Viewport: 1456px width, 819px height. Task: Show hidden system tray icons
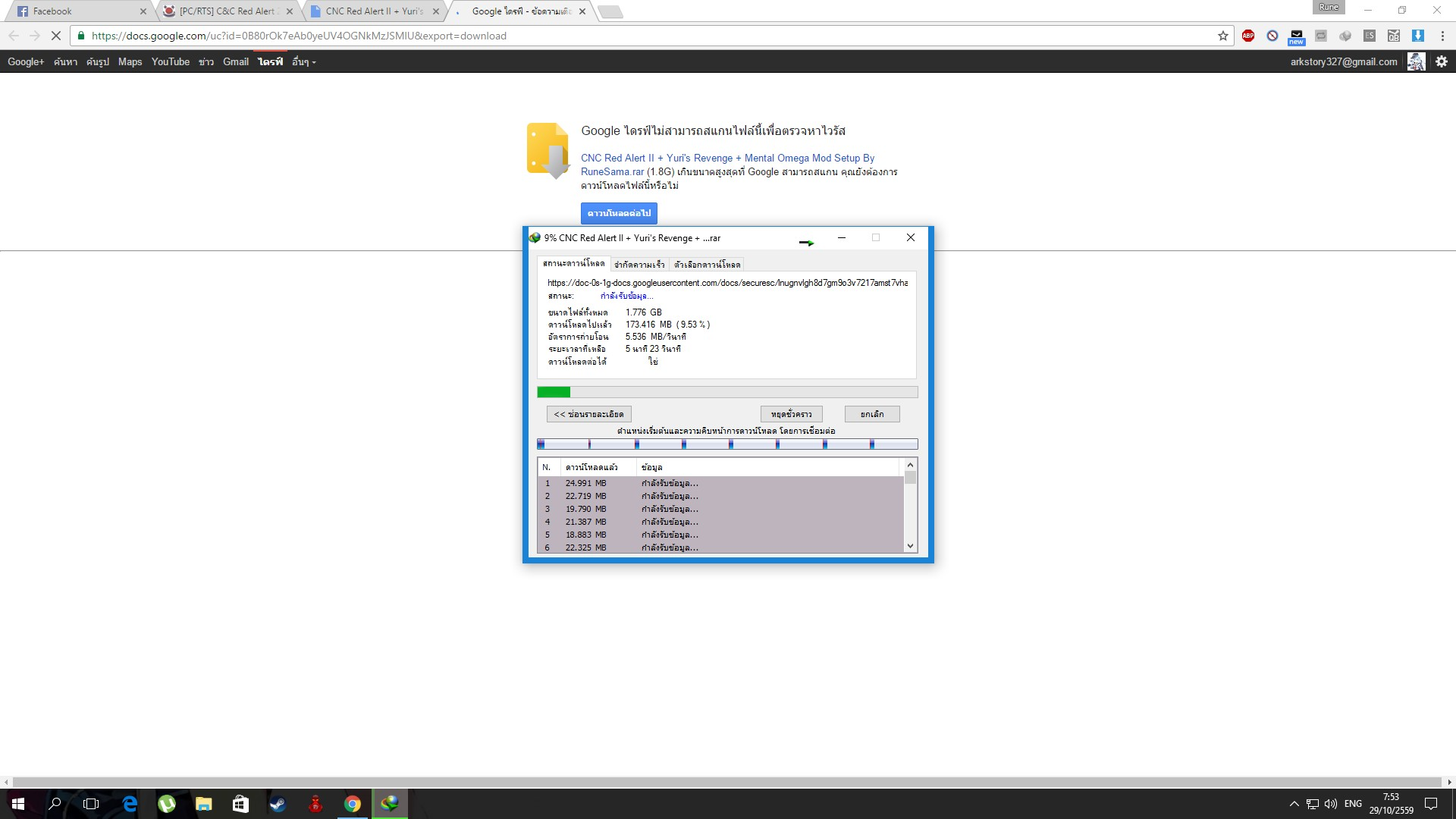coord(1294,804)
